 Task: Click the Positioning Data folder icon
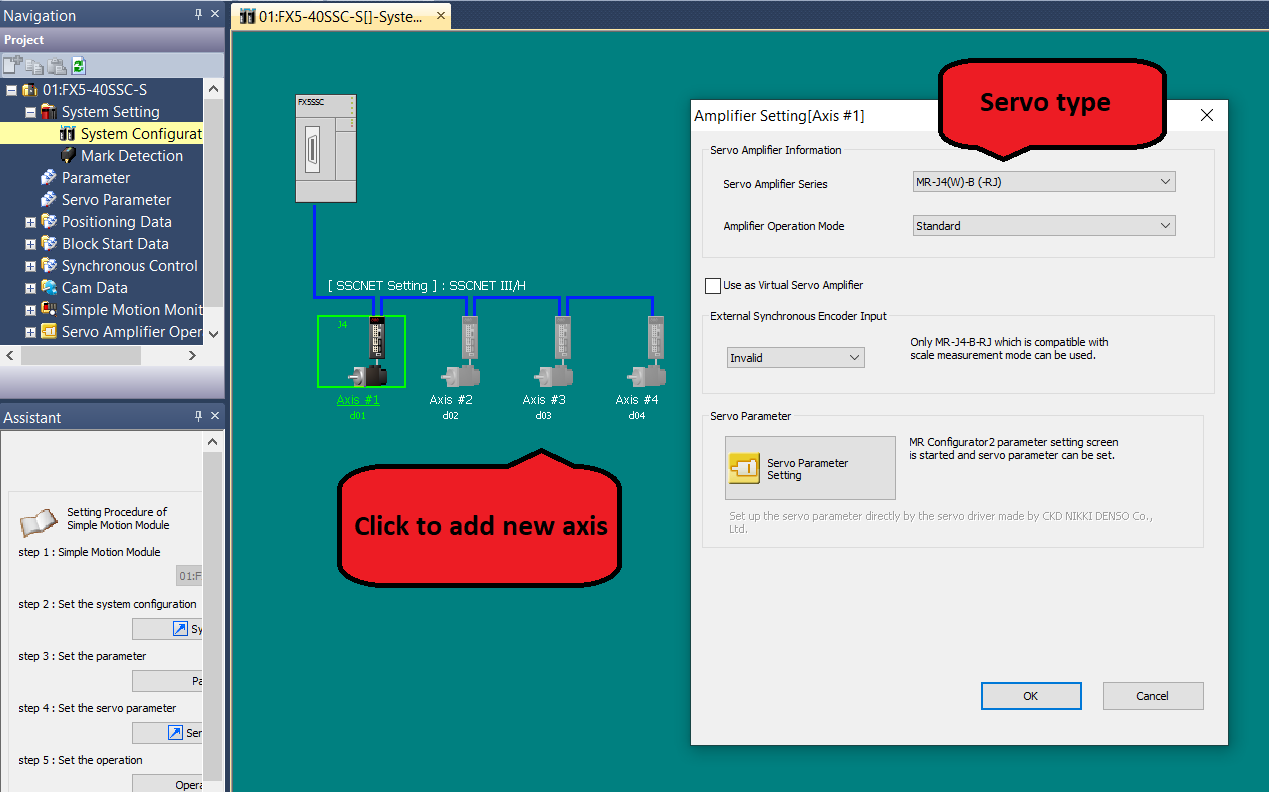49,222
